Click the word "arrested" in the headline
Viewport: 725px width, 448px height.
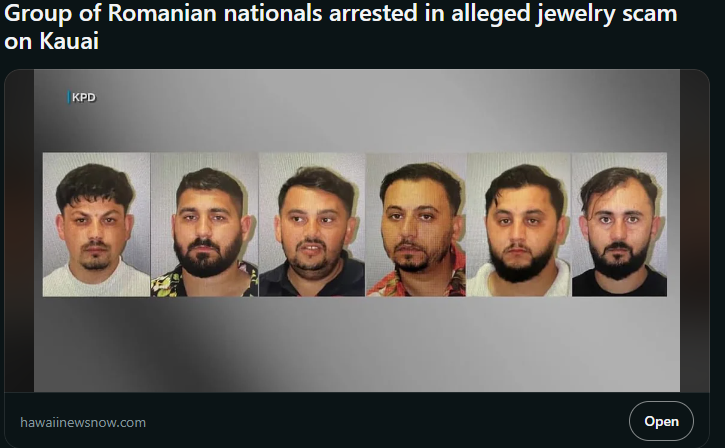pyautogui.click(x=374, y=12)
